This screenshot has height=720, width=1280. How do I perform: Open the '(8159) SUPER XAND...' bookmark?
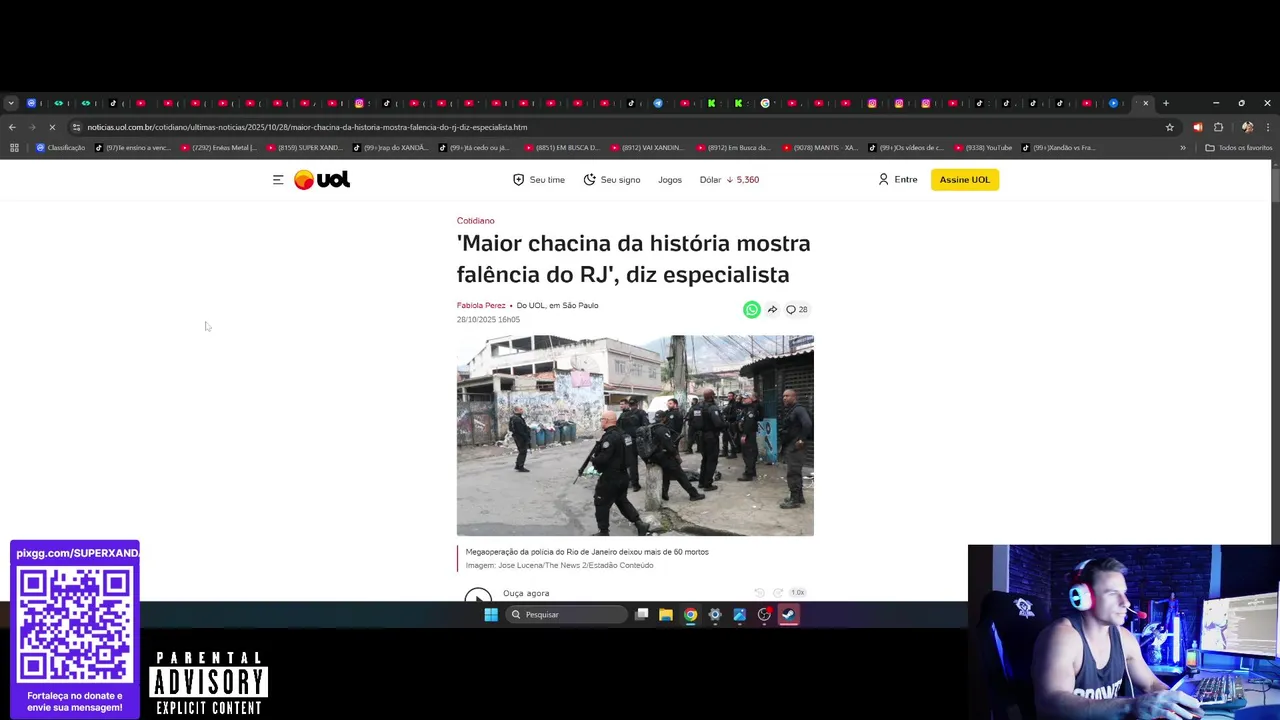pos(305,148)
